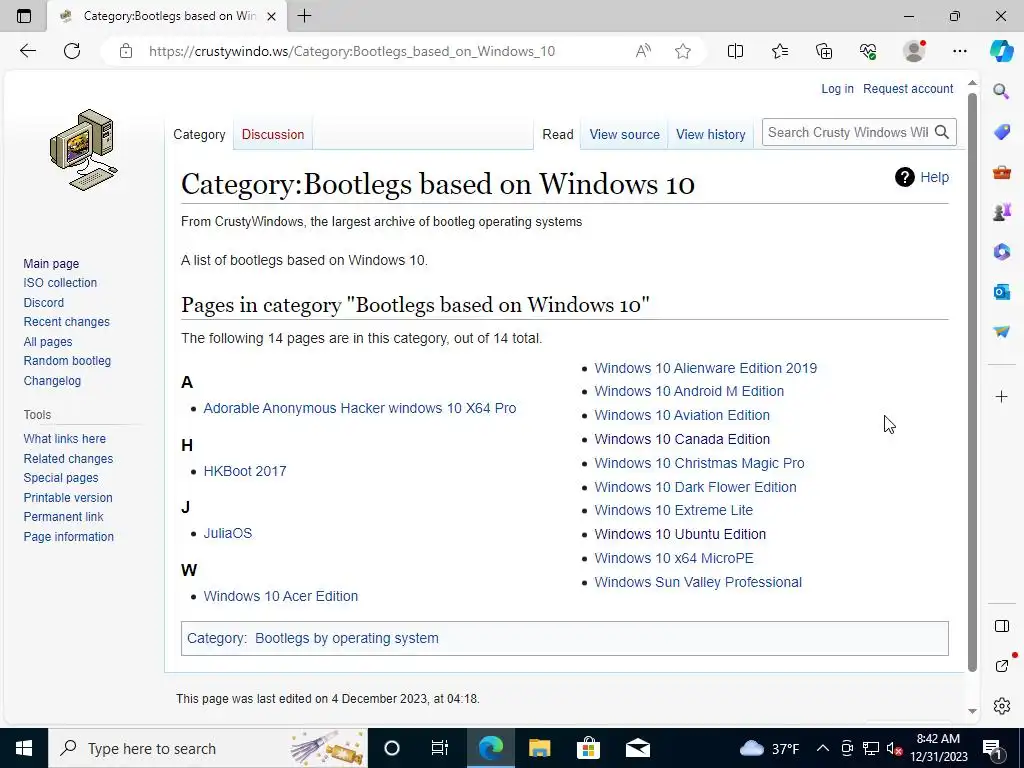
Task: Open Page information link
Action: click(x=69, y=537)
